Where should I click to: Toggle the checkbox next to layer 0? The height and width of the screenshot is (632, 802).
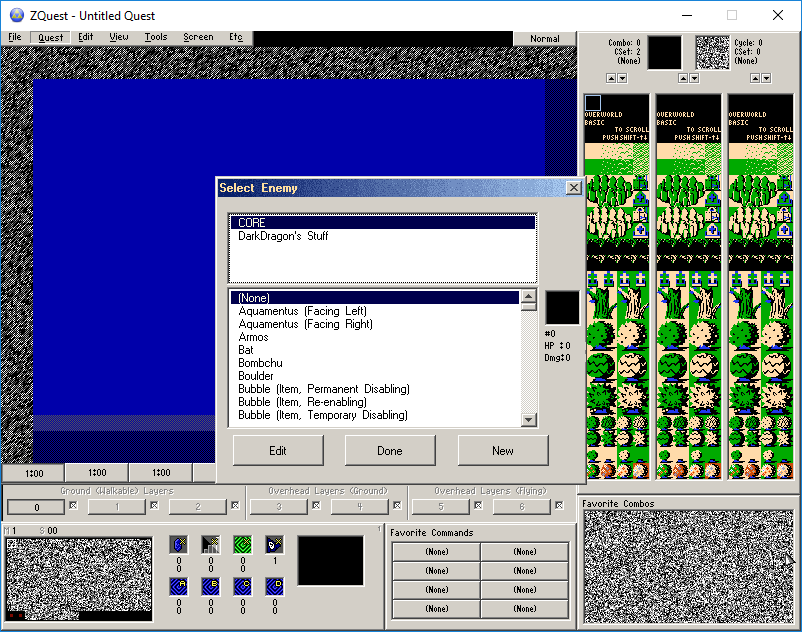74,505
